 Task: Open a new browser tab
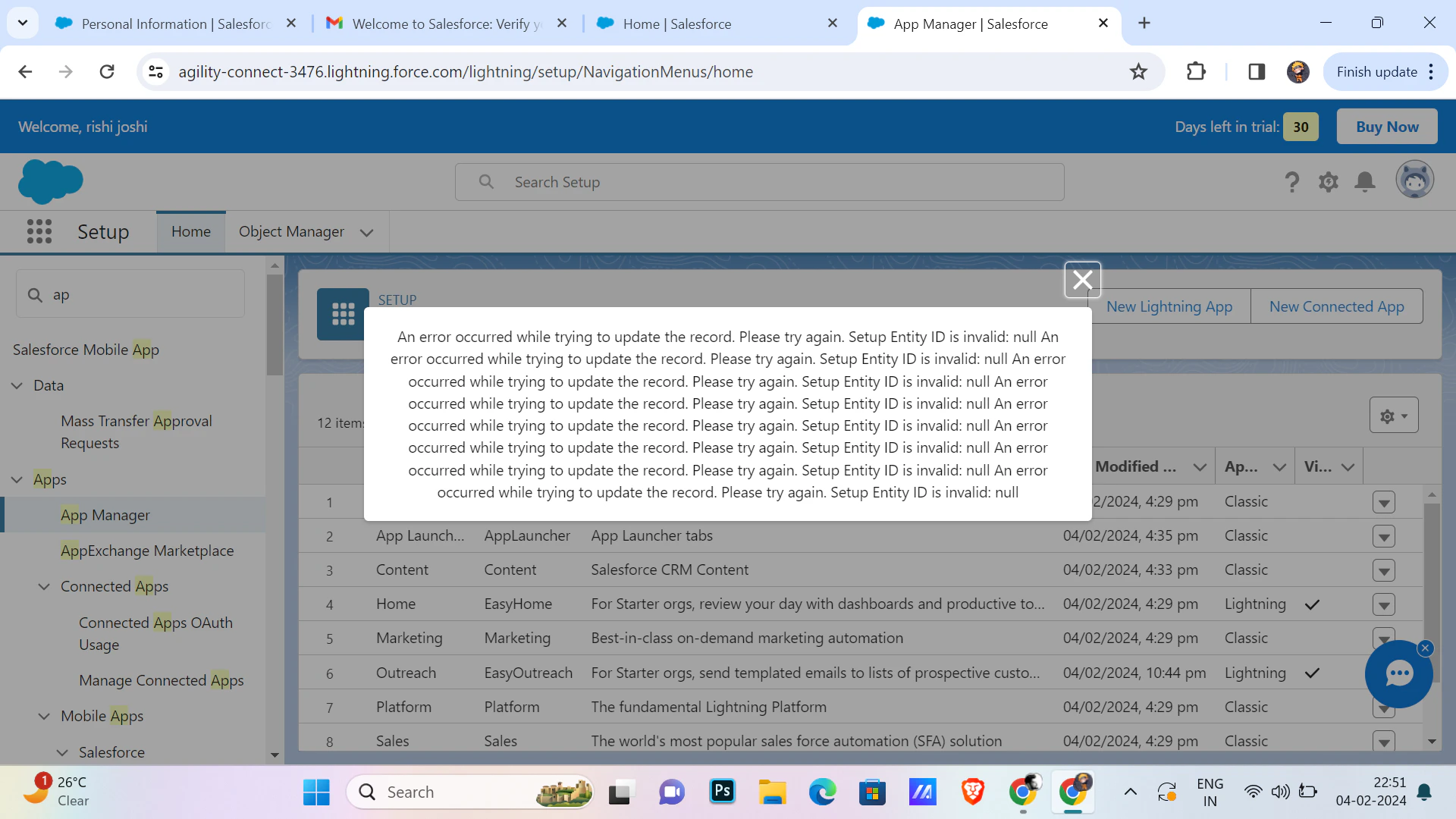1144,24
